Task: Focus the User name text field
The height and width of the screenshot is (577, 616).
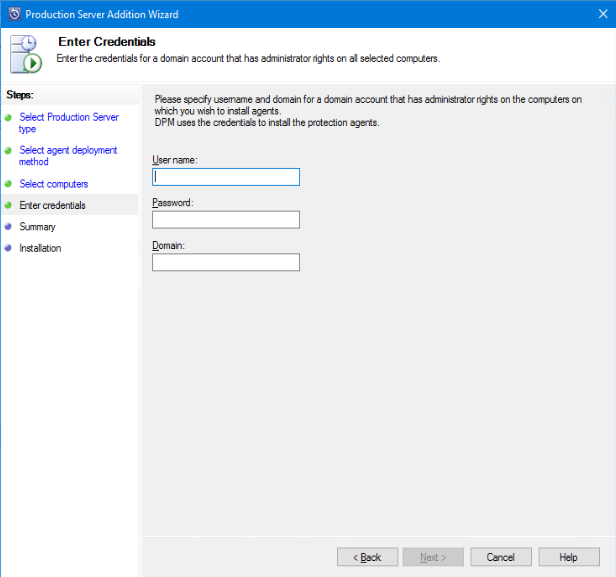Action: pyautogui.click(x=226, y=177)
